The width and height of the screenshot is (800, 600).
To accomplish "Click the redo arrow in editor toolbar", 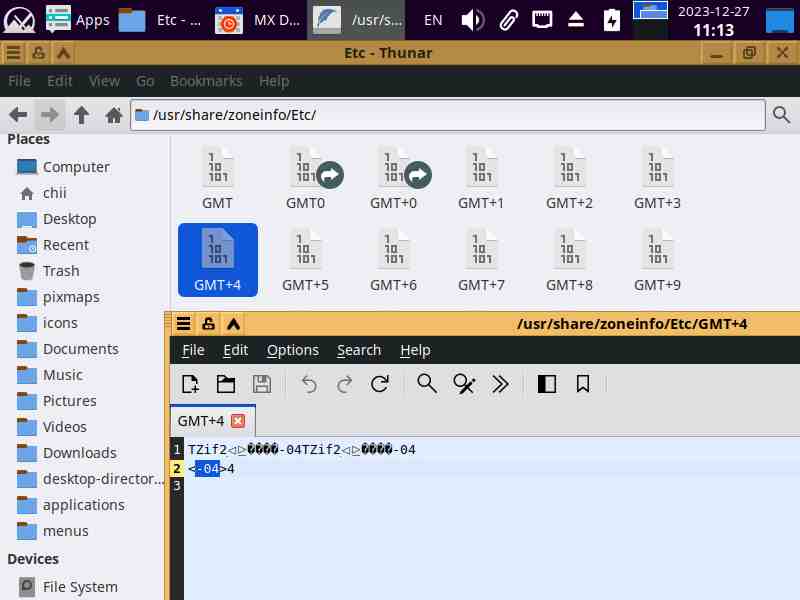I will (344, 384).
